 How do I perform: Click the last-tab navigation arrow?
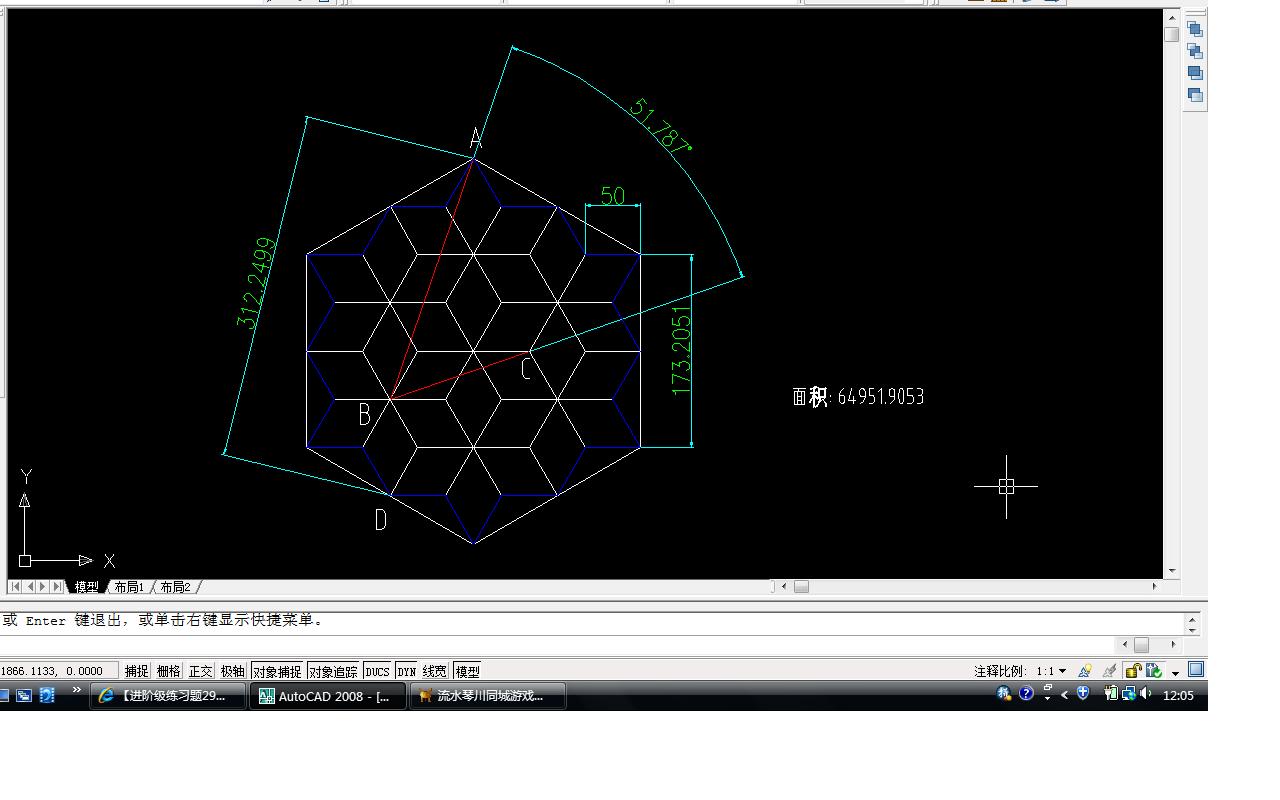click(57, 587)
